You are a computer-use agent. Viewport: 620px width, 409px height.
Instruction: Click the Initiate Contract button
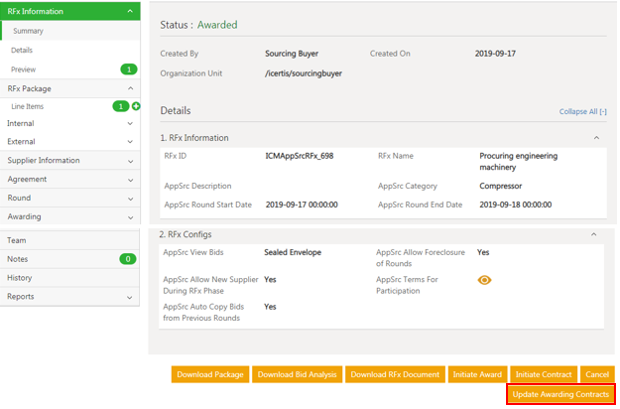pos(543,374)
